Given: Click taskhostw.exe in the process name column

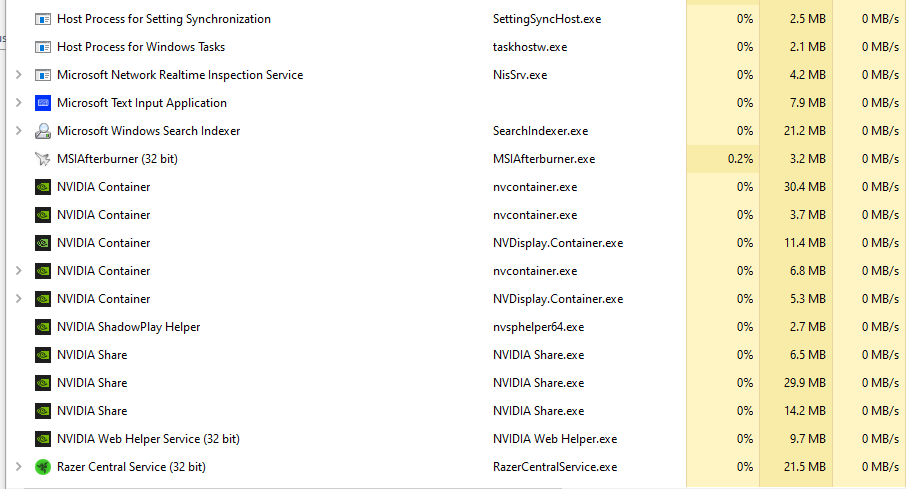Looking at the screenshot, I should click(x=530, y=47).
